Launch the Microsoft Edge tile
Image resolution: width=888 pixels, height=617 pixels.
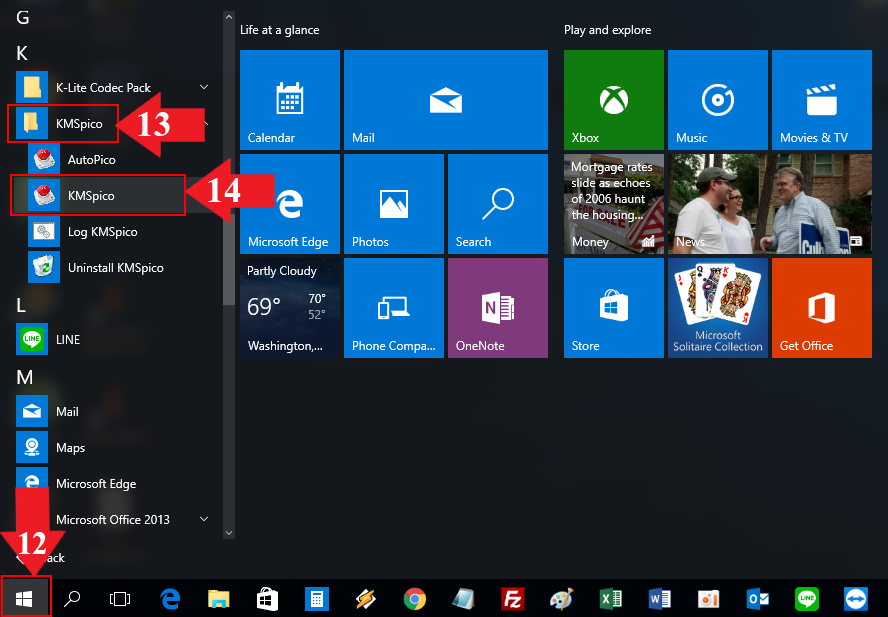pos(289,204)
